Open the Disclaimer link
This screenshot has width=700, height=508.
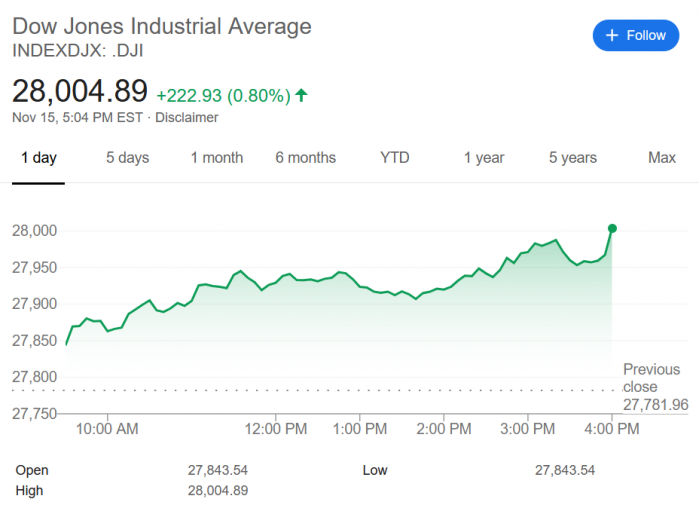tap(187, 118)
